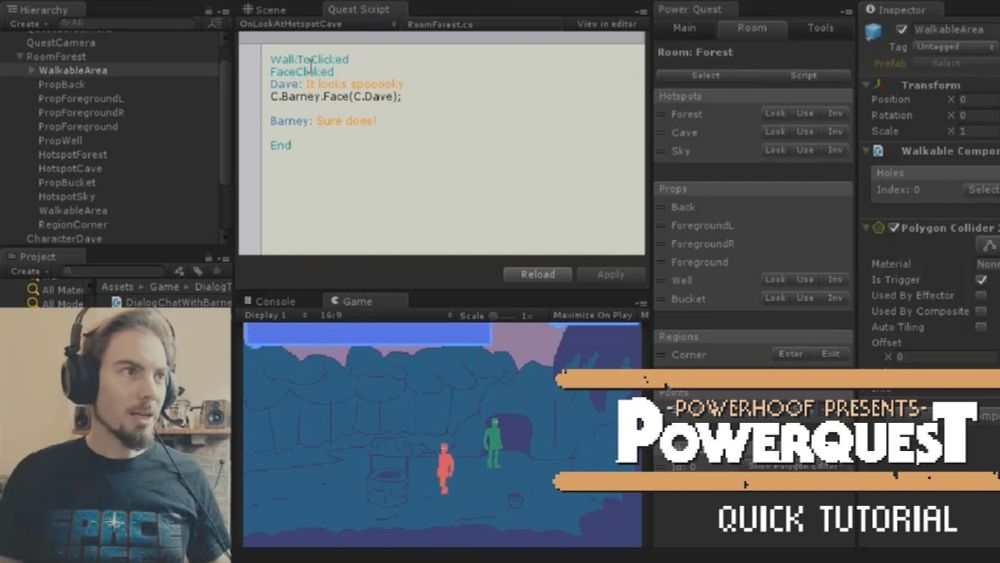The height and width of the screenshot is (563, 1000).
Task: Click the blue cube GameObject icon in Inspector
Action: (x=873, y=32)
